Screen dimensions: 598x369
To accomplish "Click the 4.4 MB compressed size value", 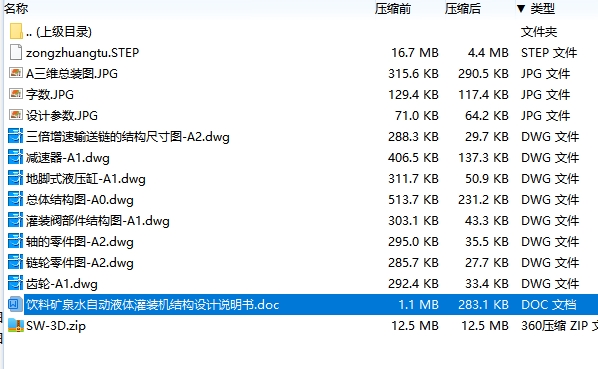I will (488, 53).
